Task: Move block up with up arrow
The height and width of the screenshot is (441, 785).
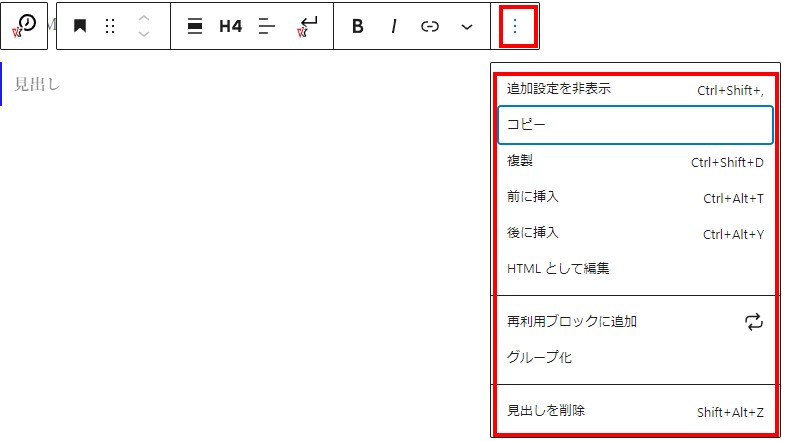Action: [x=144, y=19]
